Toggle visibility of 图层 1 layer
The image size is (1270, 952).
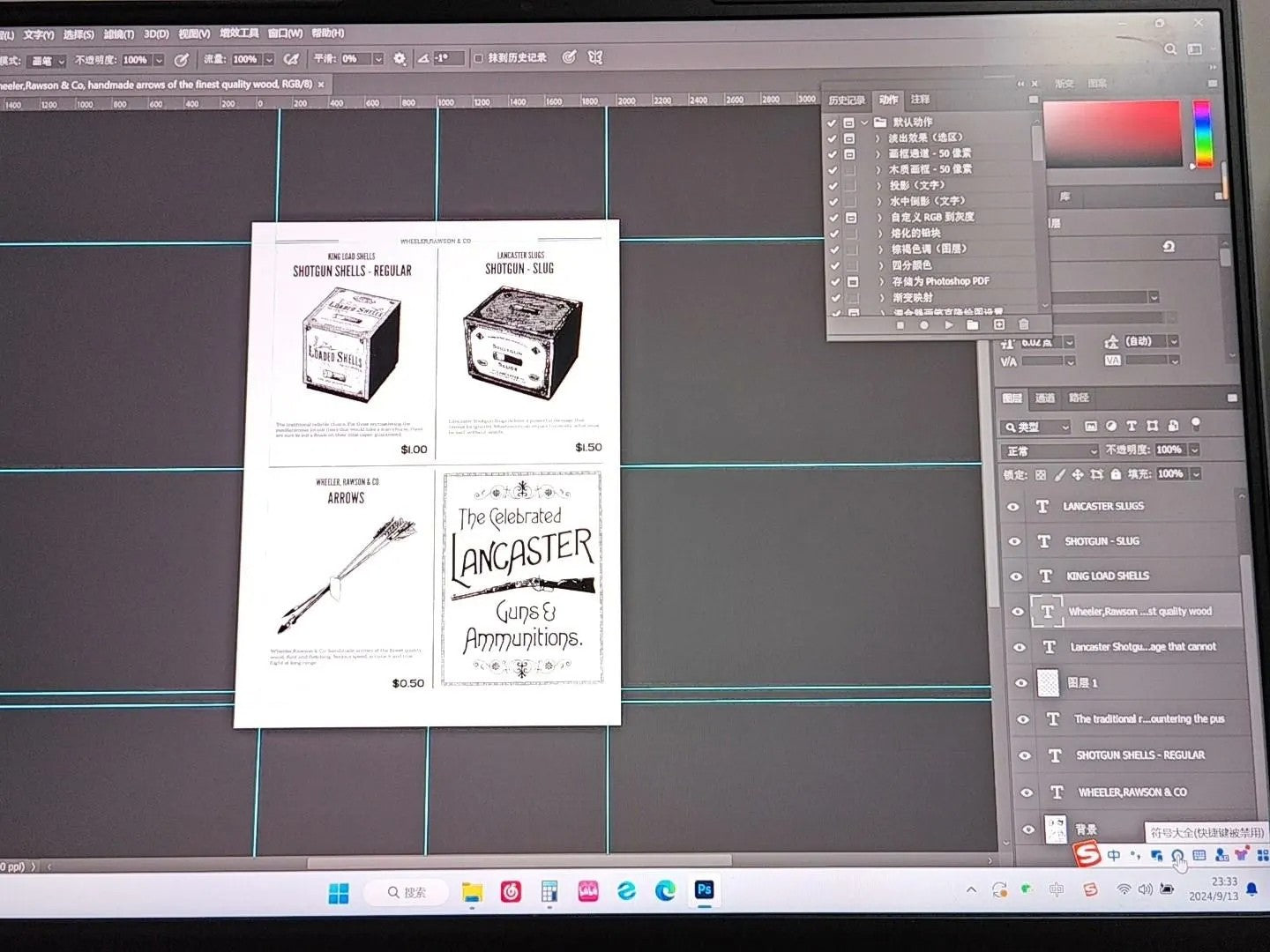(1021, 683)
